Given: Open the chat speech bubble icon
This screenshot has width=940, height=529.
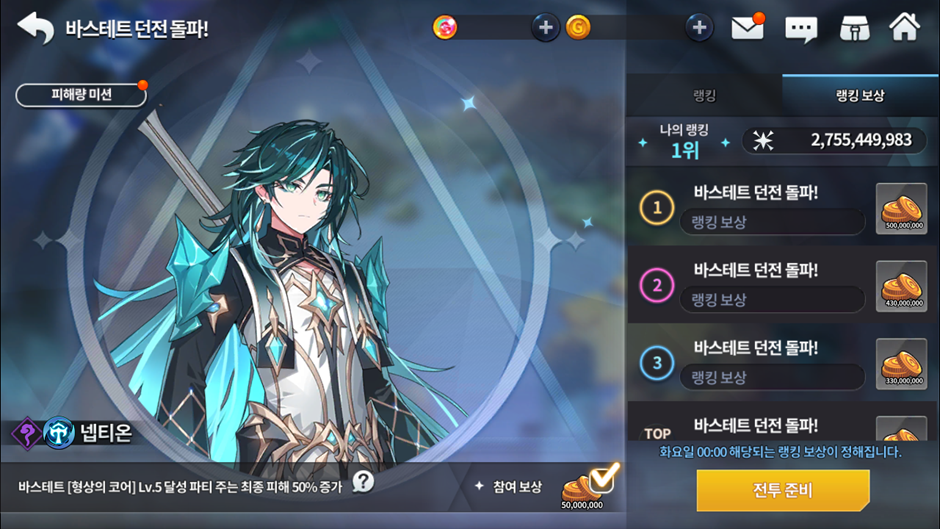Looking at the screenshot, I should click(801, 29).
